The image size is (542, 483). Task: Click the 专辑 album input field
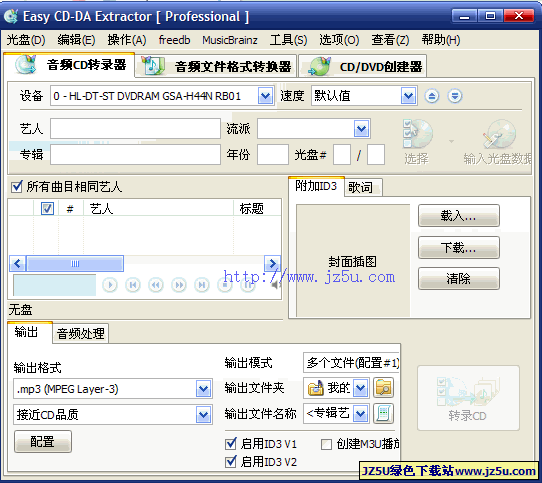(x=136, y=154)
